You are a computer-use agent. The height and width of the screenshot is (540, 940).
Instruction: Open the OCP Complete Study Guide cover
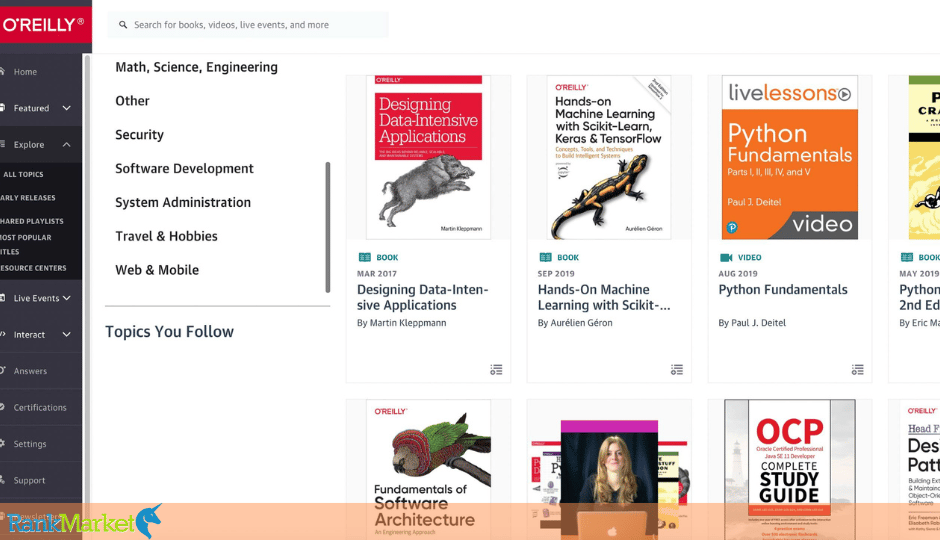(x=790, y=470)
